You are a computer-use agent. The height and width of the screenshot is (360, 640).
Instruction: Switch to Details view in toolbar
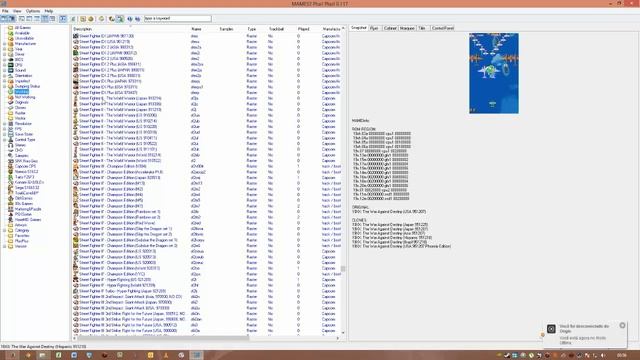45,19
